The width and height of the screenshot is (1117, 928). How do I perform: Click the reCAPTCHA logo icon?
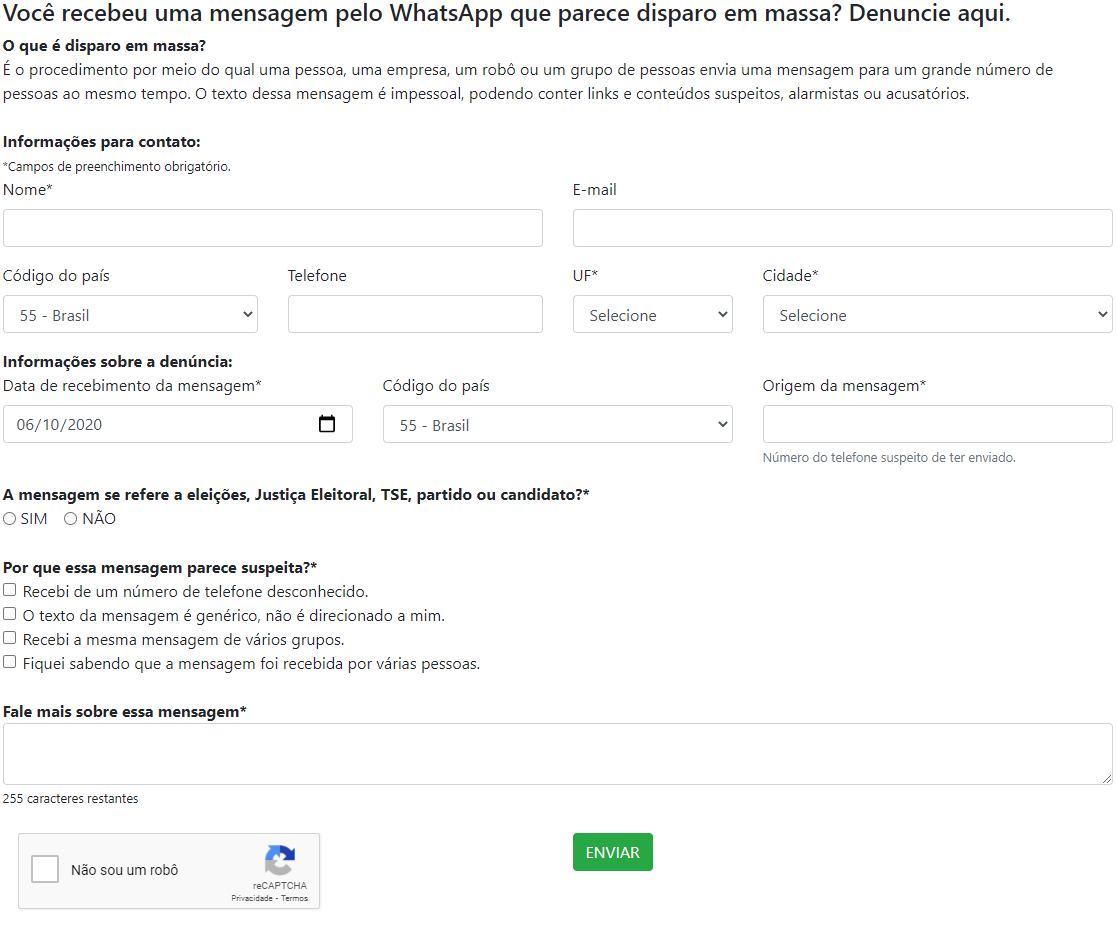click(280, 860)
